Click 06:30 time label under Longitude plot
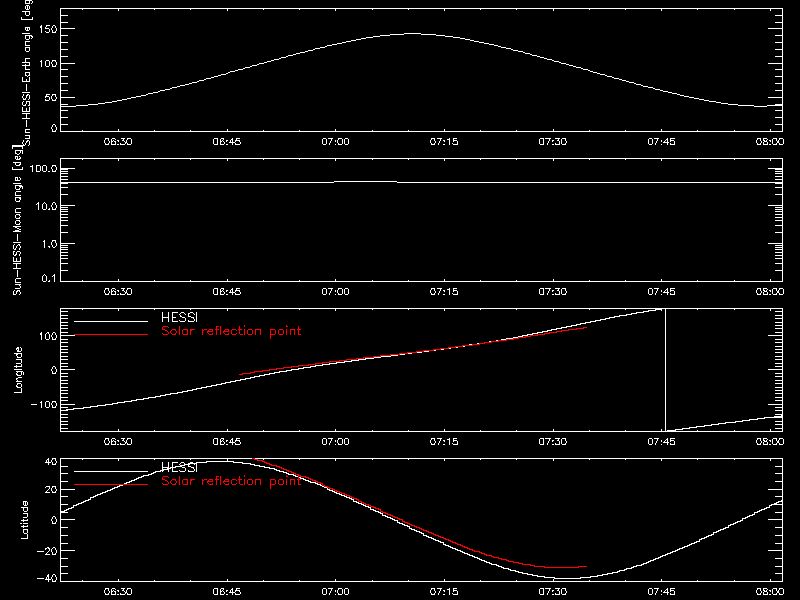Viewport: 800px width, 600px height. pos(118,442)
